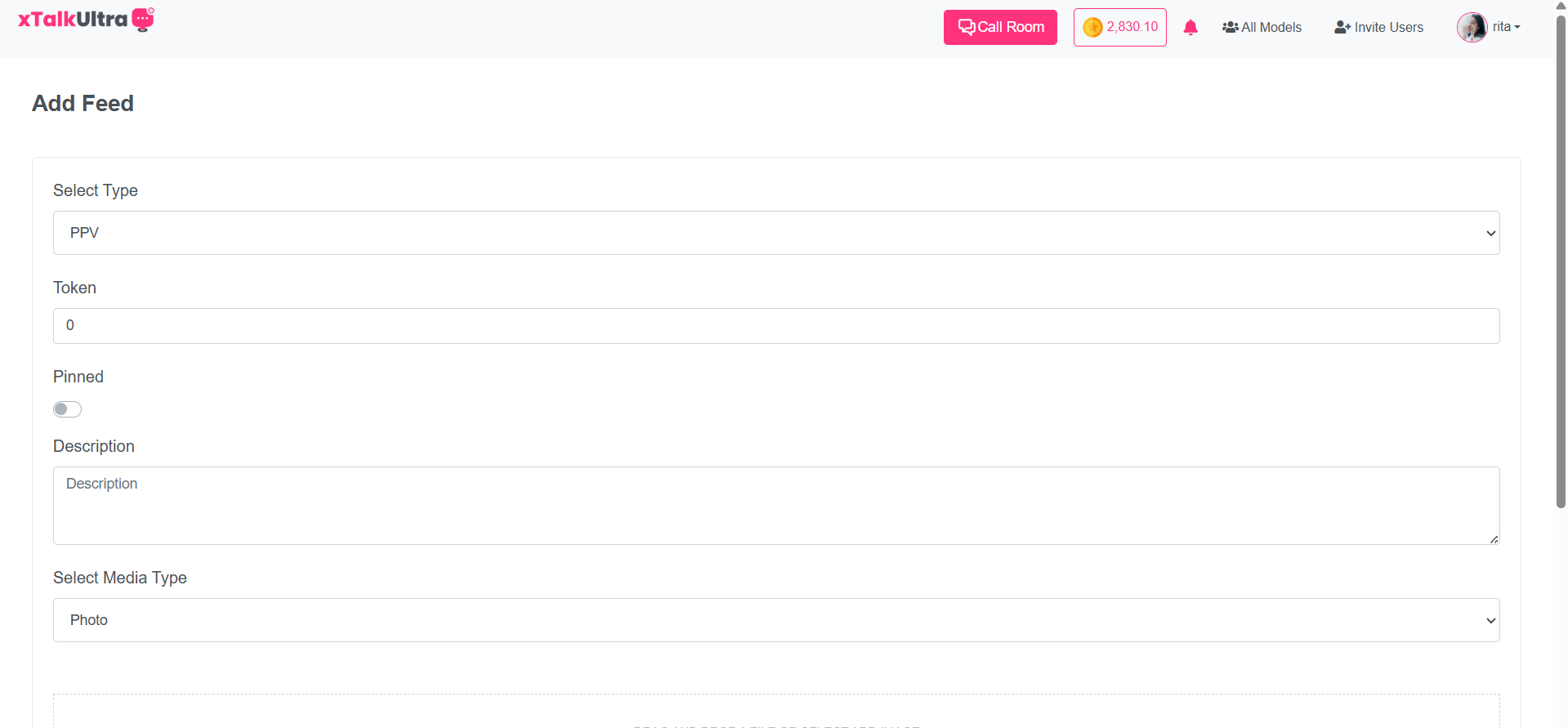The height and width of the screenshot is (728, 1568).
Task: Click the scrollbar's up arrow
Action: [x=1561, y=5]
